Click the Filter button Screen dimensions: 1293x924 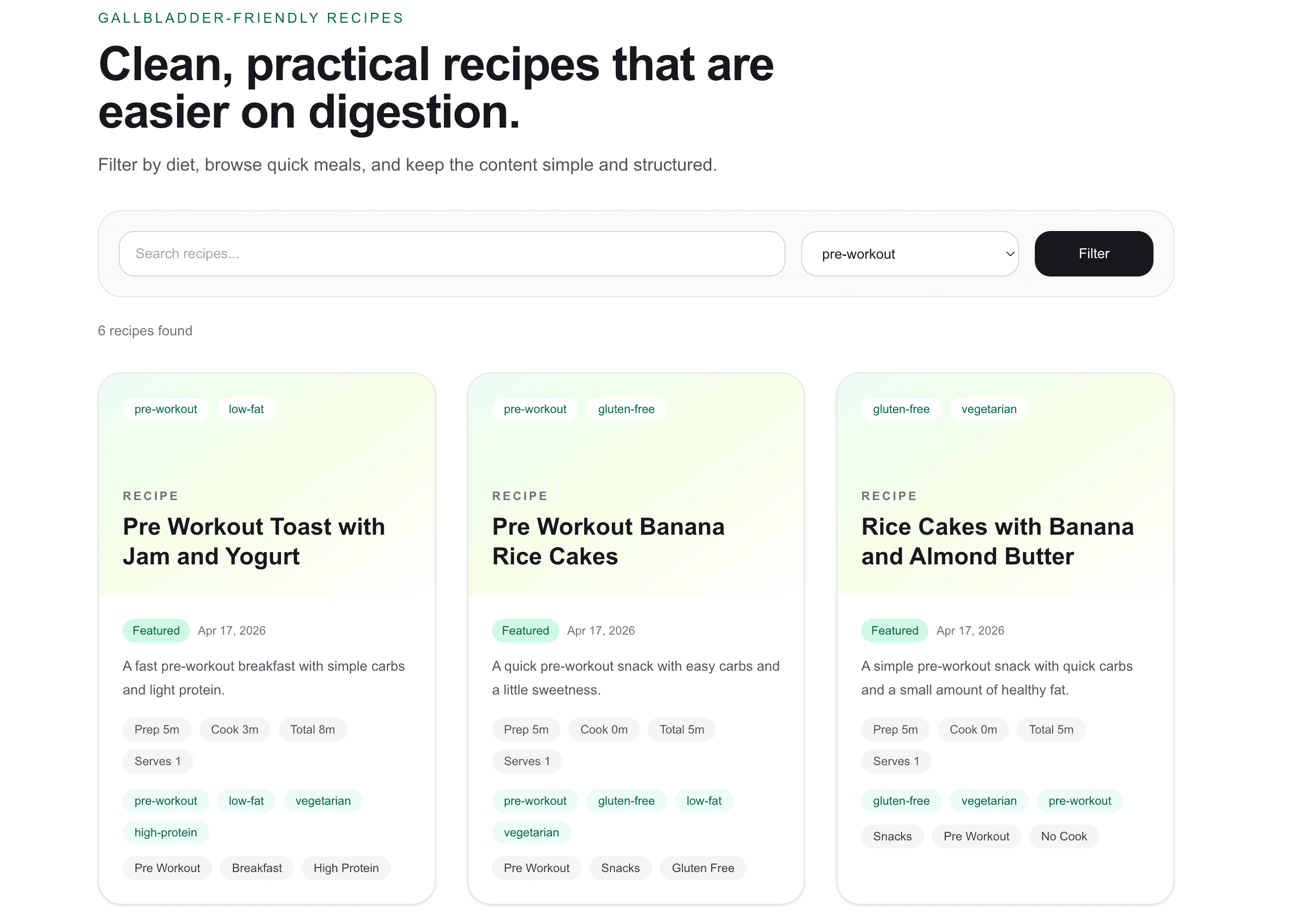(x=1093, y=254)
